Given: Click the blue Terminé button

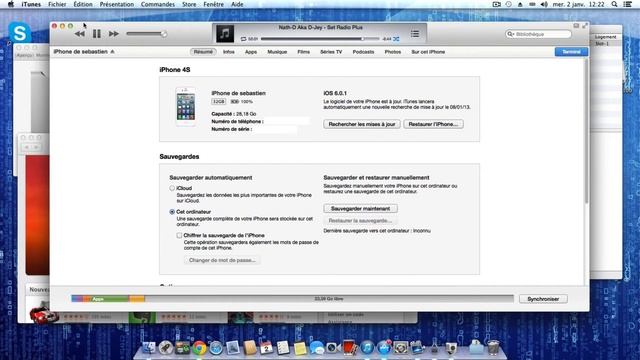Looking at the screenshot, I should click(571, 52).
